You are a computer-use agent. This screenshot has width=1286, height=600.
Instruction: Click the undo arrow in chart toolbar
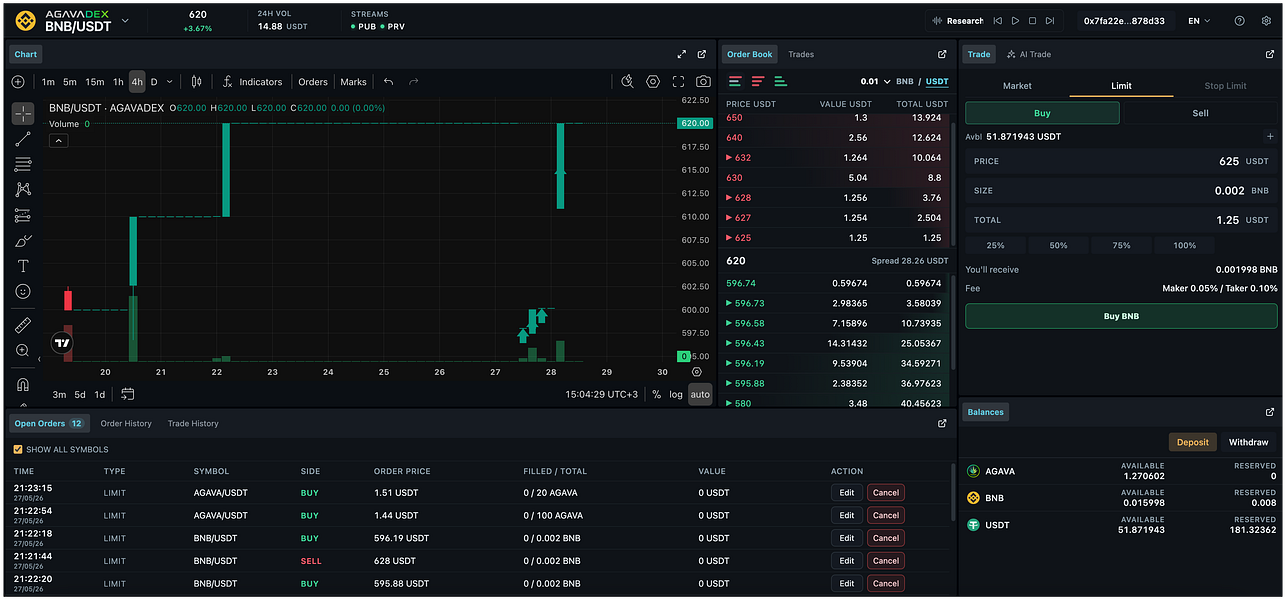[388, 82]
